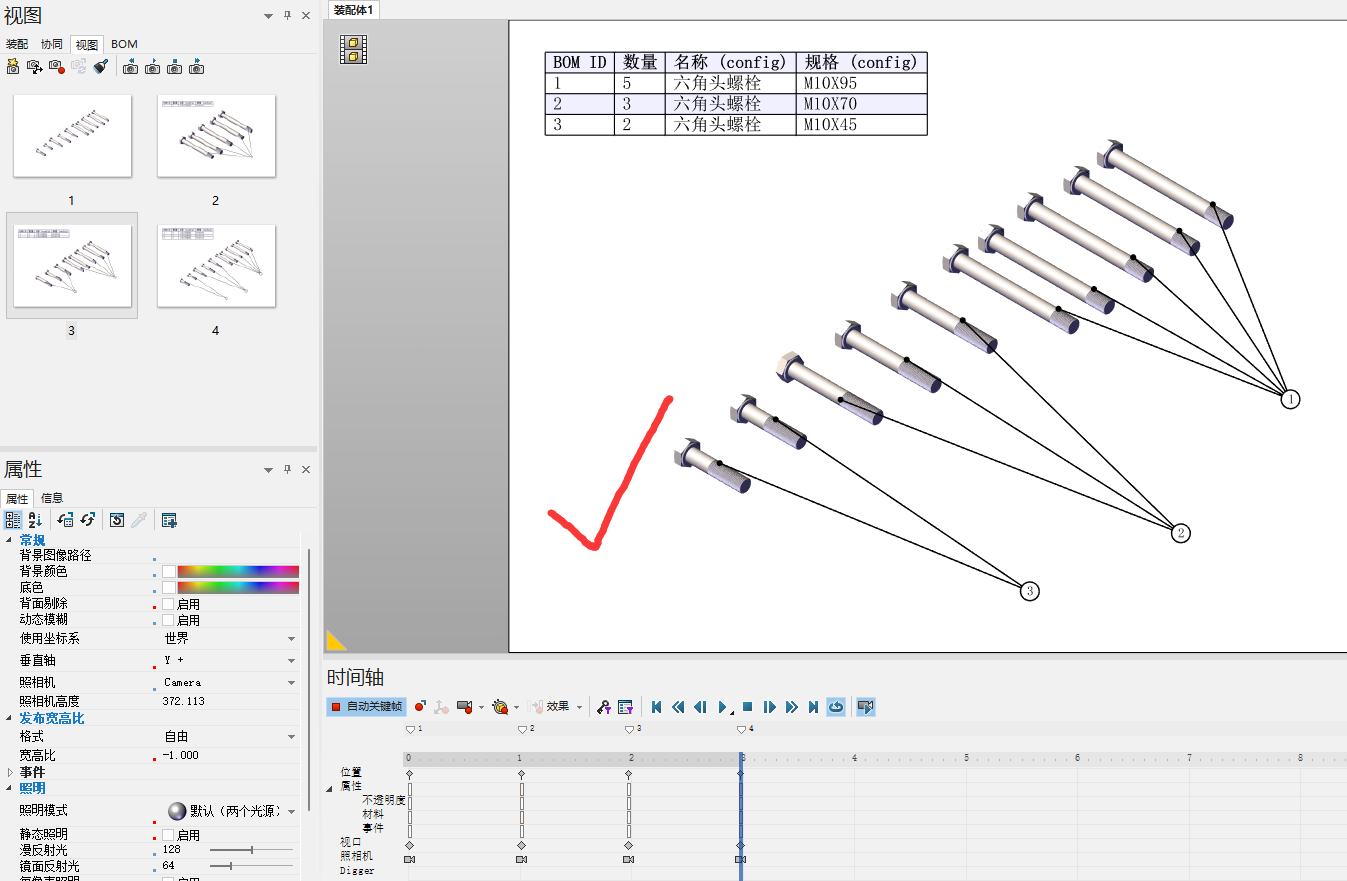The height and width of the screenshot is (881, 1347).
Task: Toggle categorized property display icon
Action: [13, 520]
